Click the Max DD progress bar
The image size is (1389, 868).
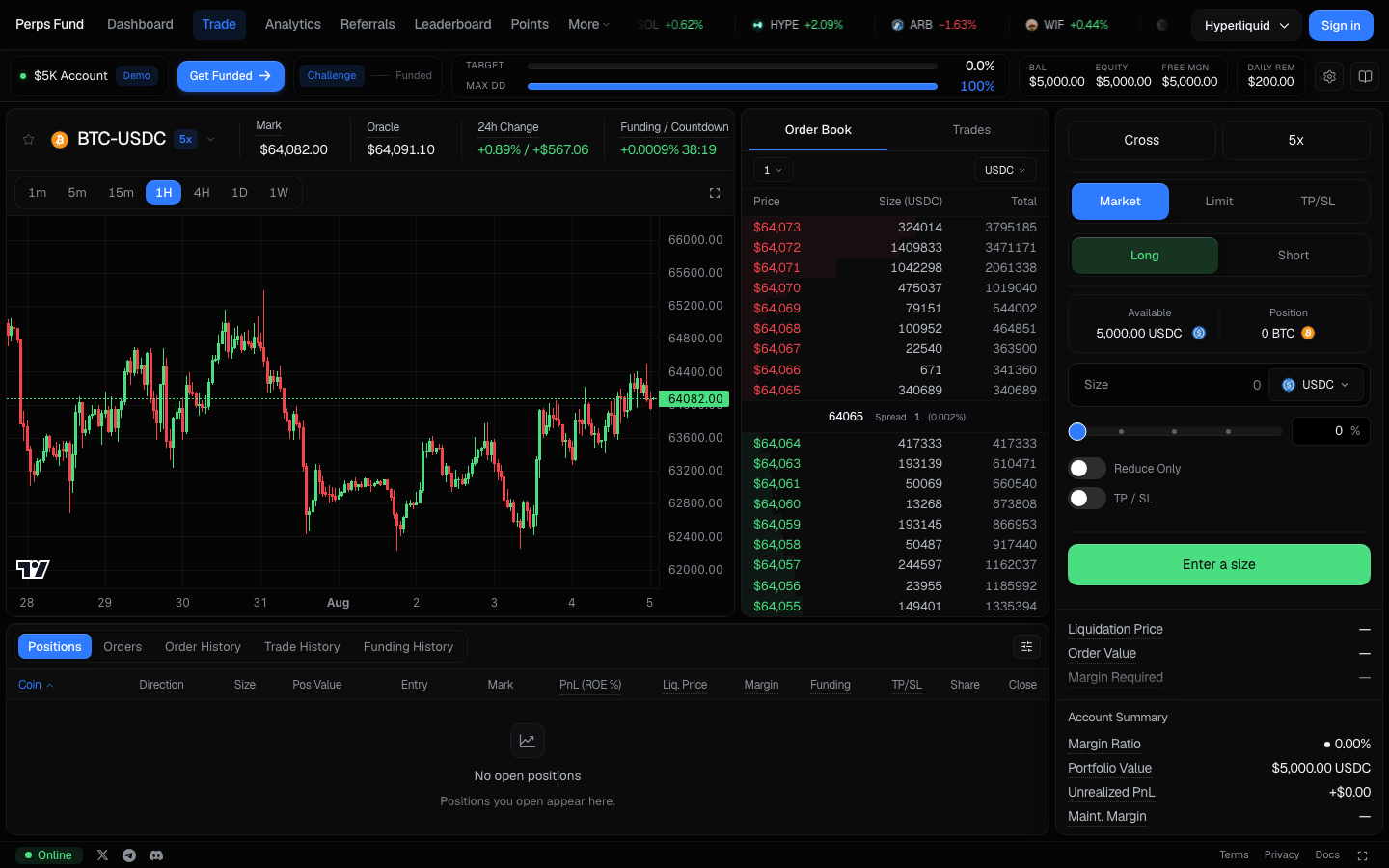pos(732,86)
